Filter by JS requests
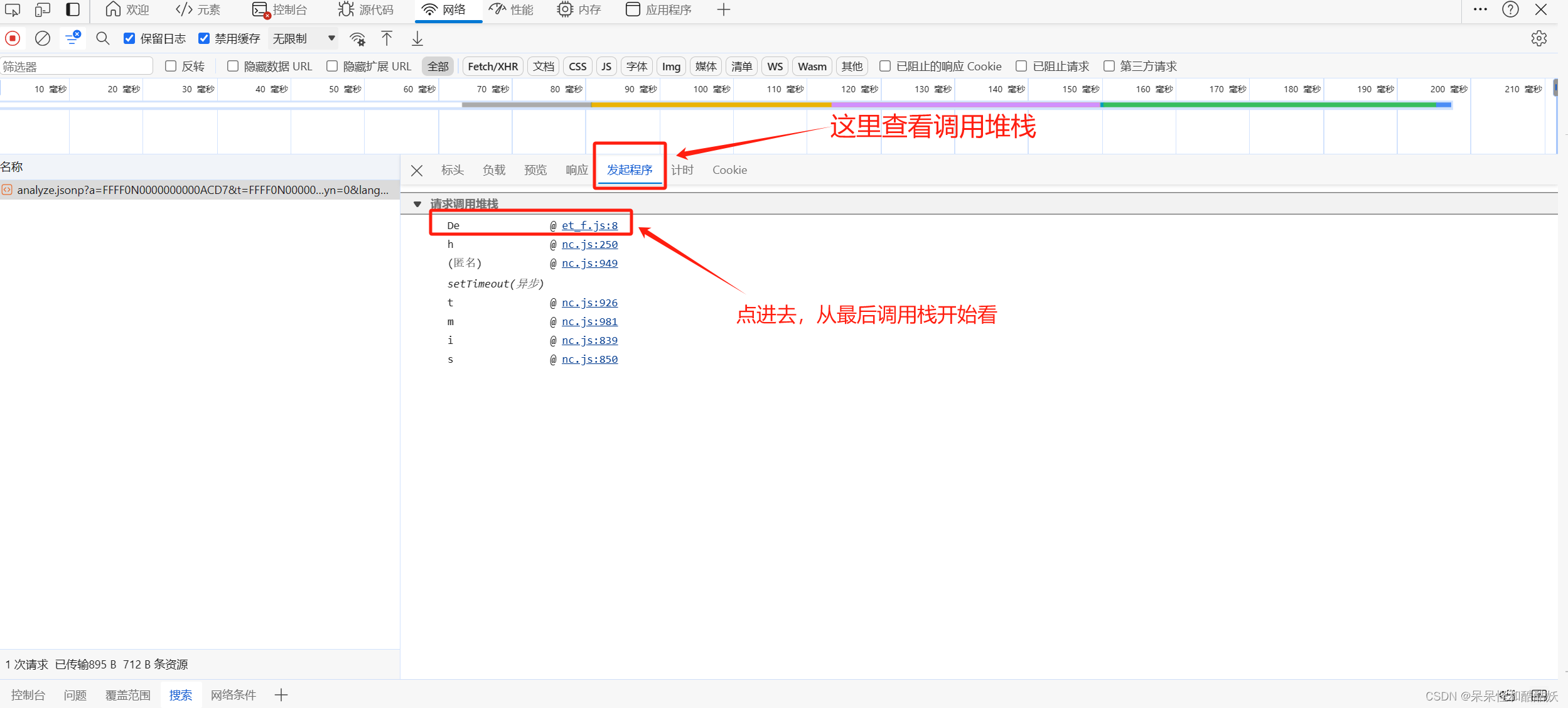The width and height of the screenshot is (1568, 708). tap(606, 66)
